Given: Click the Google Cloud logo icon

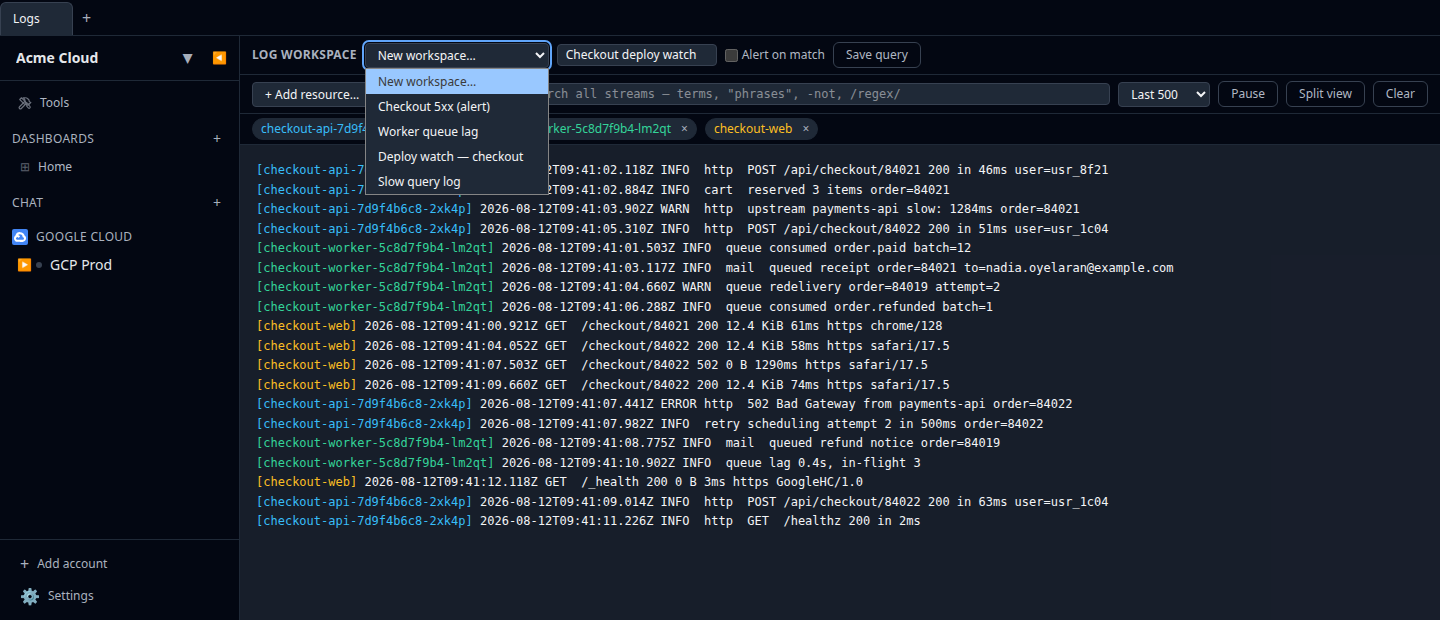Looking at the screenshot, I should tap(20, 237).
